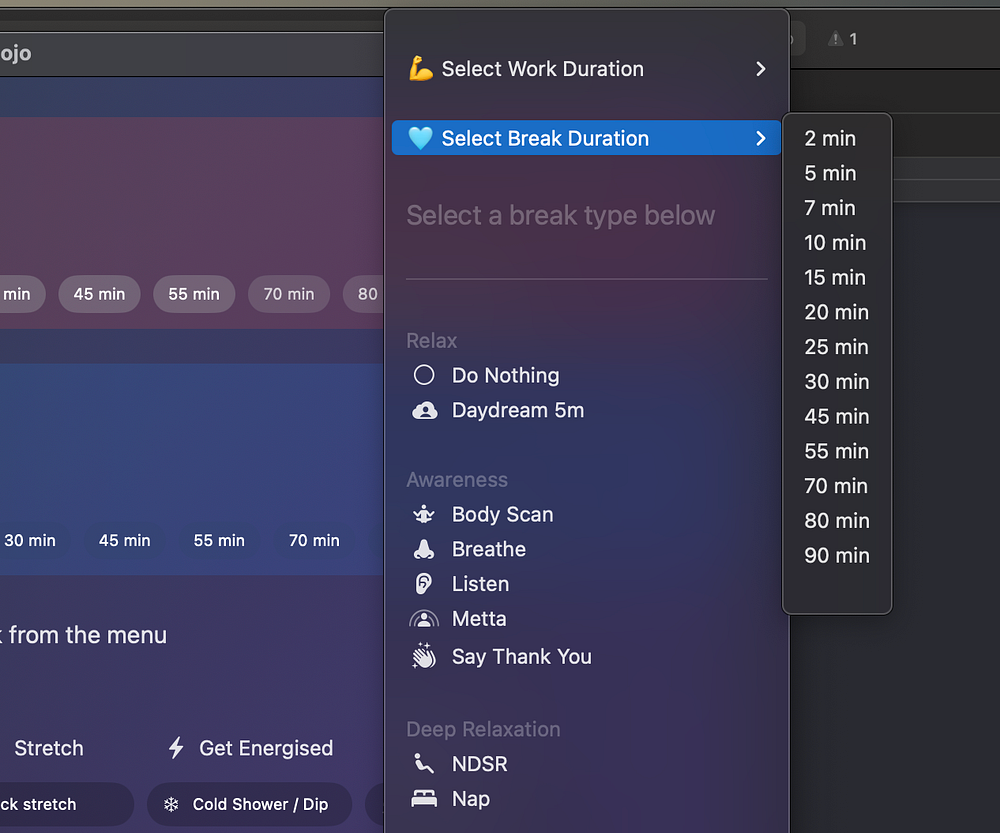
Task: Click the Breathe nose icon
Action: coord(424,549)
